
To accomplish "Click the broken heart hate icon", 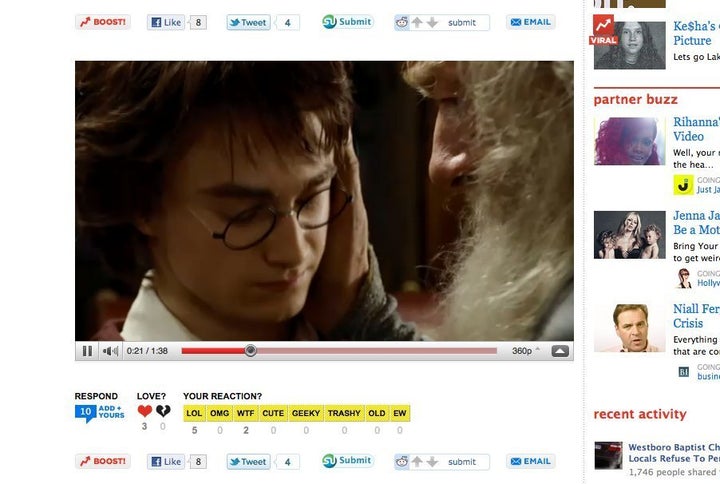I will (163, 411).
